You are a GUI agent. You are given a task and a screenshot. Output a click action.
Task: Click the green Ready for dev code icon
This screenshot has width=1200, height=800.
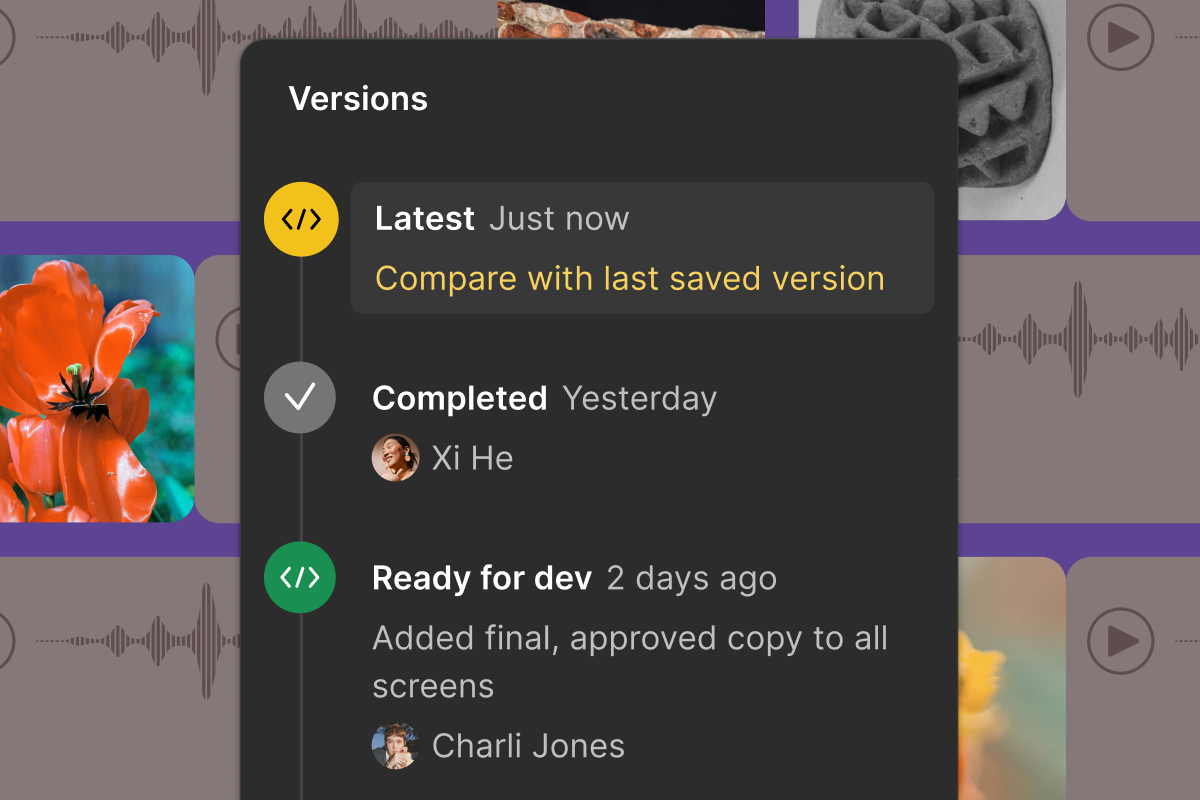300,577
